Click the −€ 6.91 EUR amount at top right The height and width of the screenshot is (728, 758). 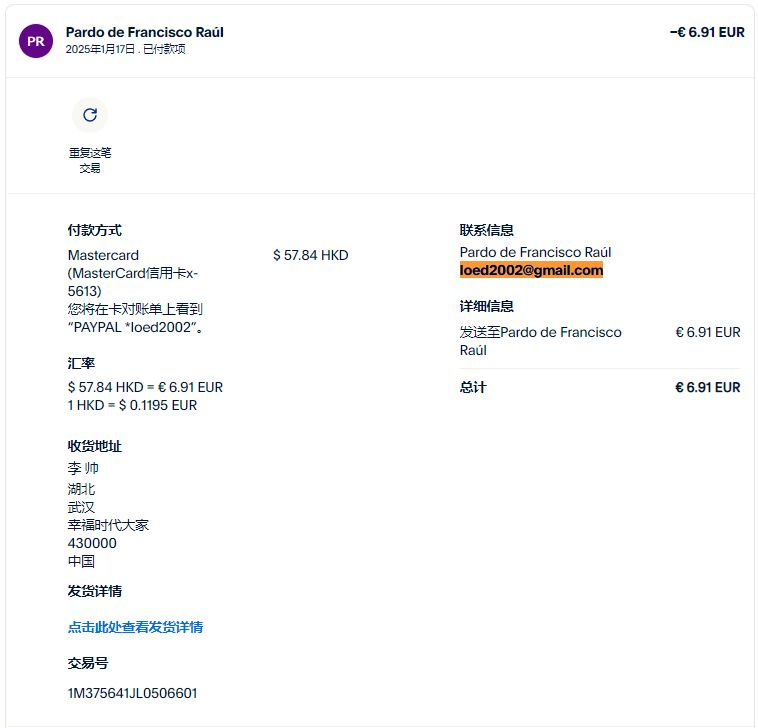pyautogui.click(x=706, y=32)
